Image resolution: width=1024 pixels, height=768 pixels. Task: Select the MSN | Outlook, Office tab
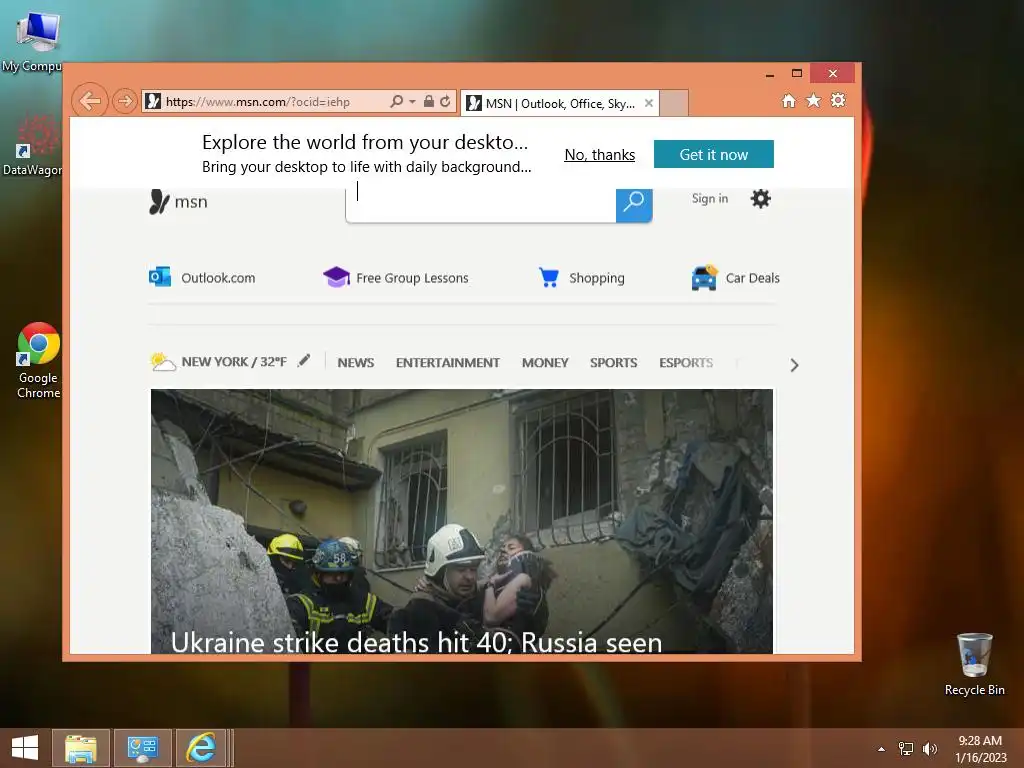[560, 103]
